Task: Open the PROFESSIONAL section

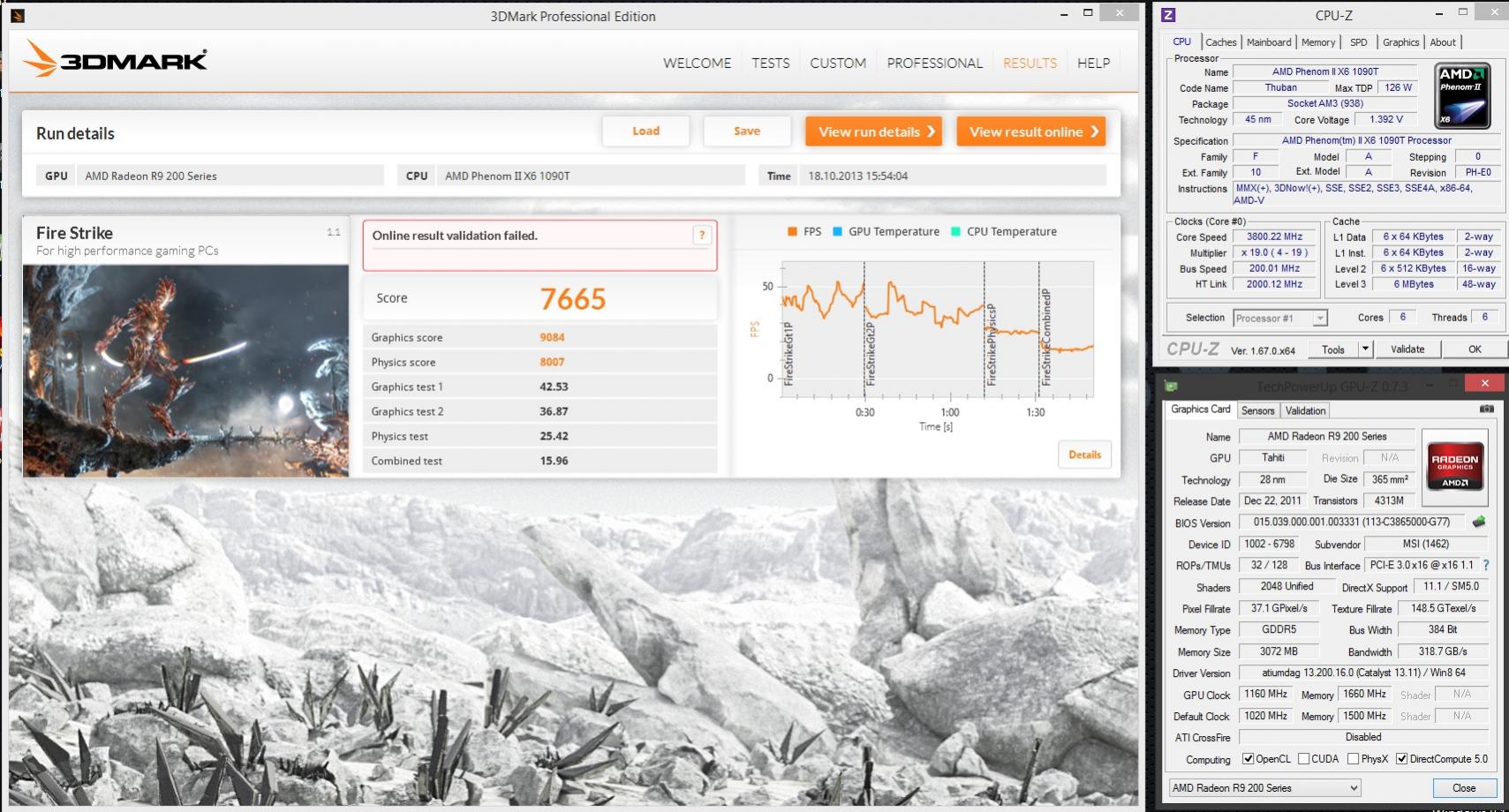Action: (x=934, y=64)
